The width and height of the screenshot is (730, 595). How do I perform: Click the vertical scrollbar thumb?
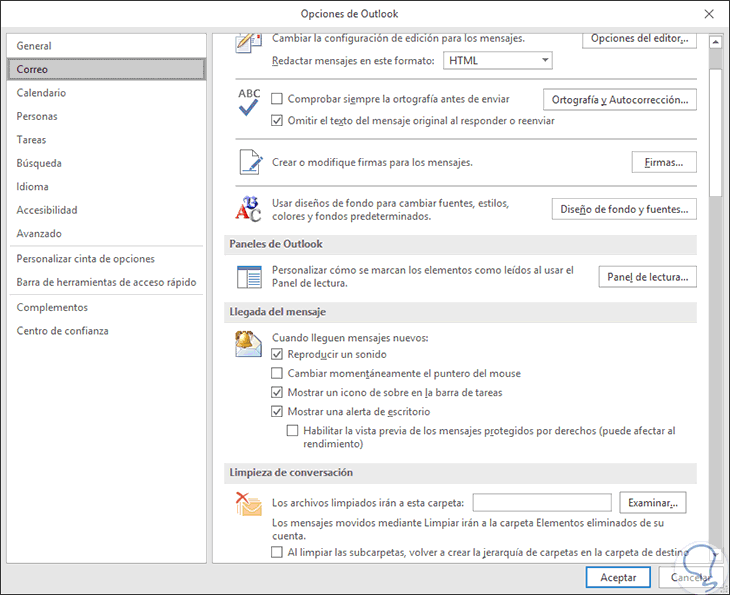pos(715,133)
